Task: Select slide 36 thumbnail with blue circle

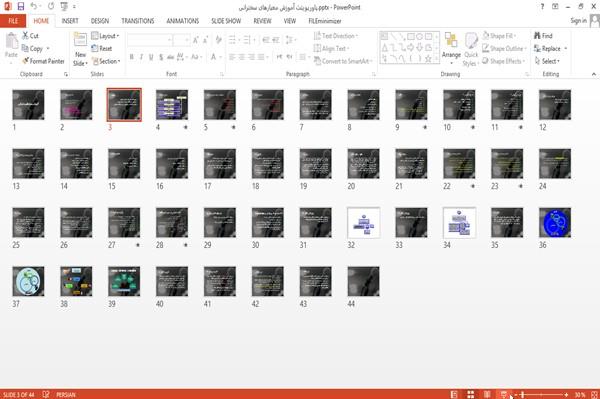Action: 555,223
